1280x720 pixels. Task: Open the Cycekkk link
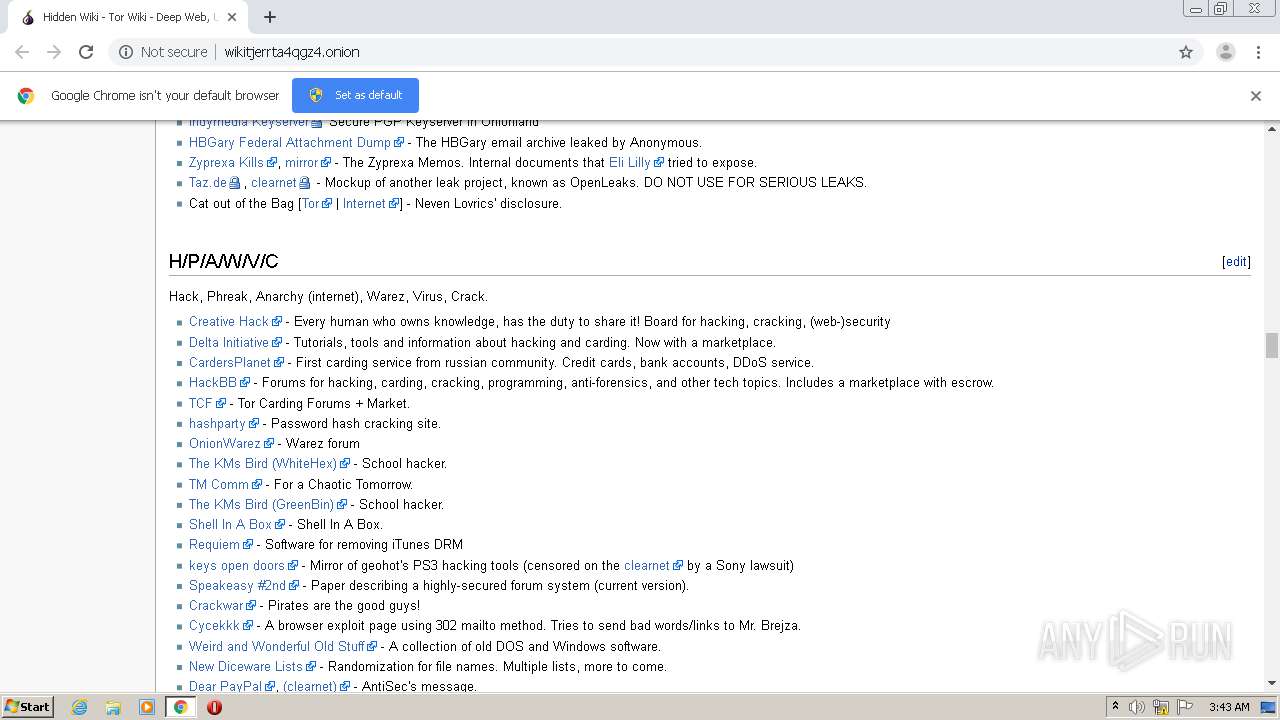[215, 626]
